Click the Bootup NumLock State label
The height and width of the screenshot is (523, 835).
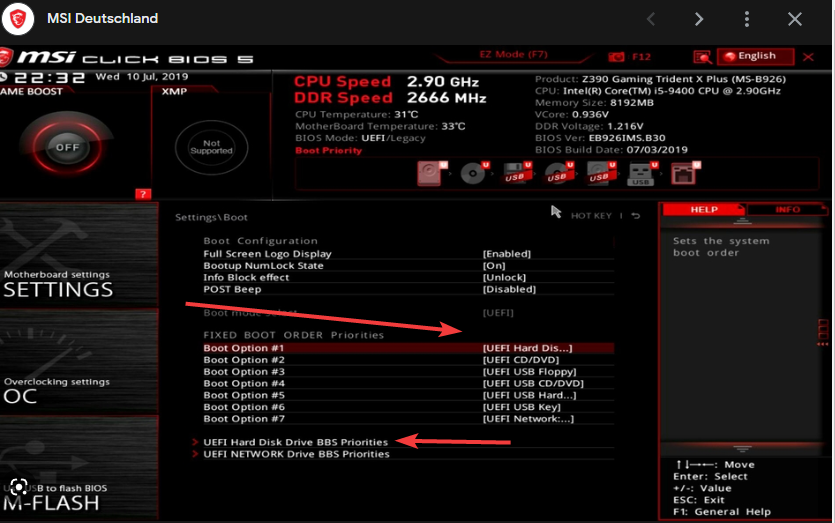coord(263,266)
